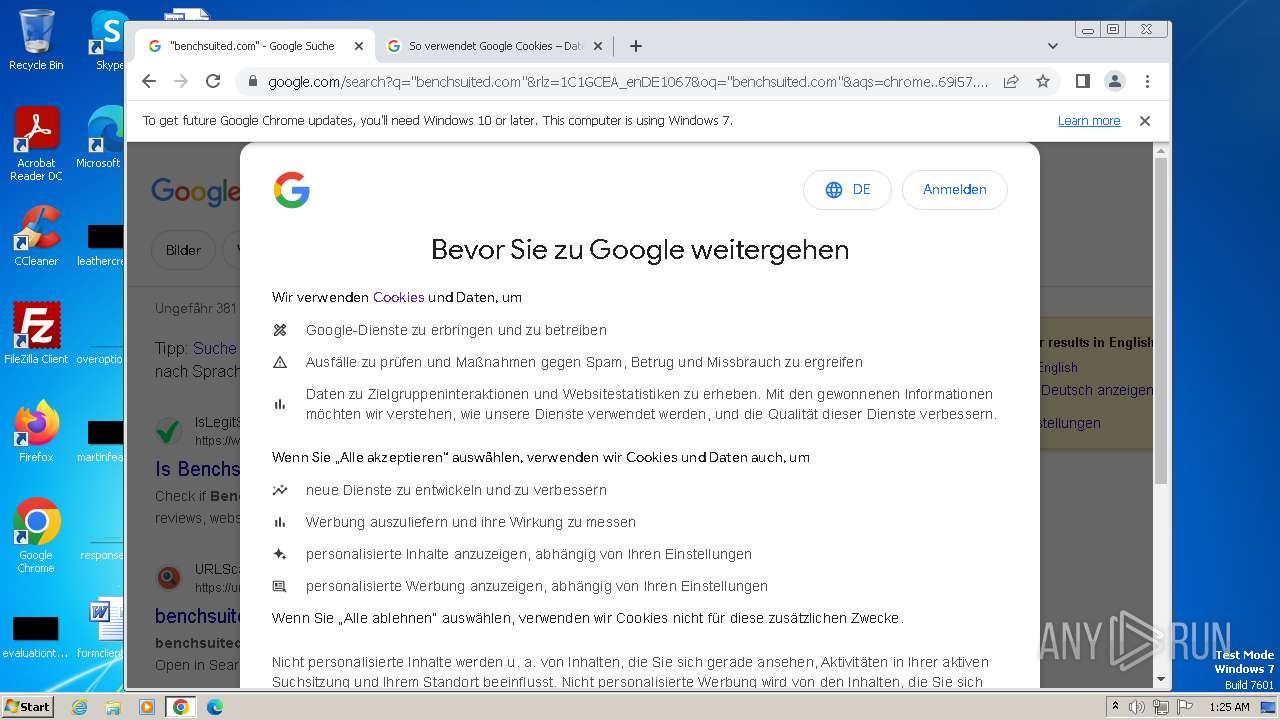
Task: Switch to the 'So verwendet Google Cookies' tab
Action: [495, 46]
